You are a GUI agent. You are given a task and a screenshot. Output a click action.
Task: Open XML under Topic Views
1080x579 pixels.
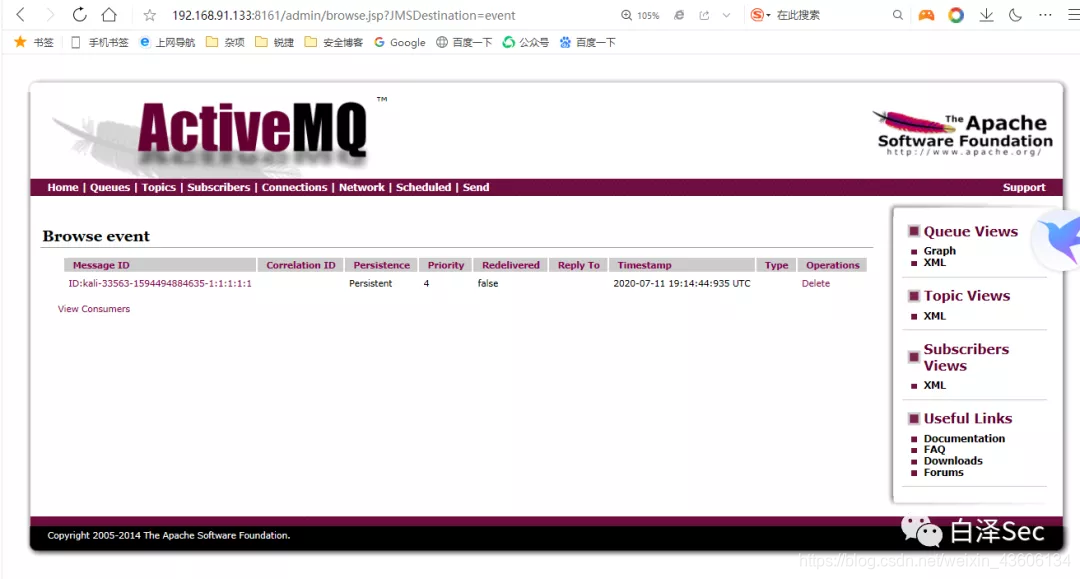pos(935,316)
